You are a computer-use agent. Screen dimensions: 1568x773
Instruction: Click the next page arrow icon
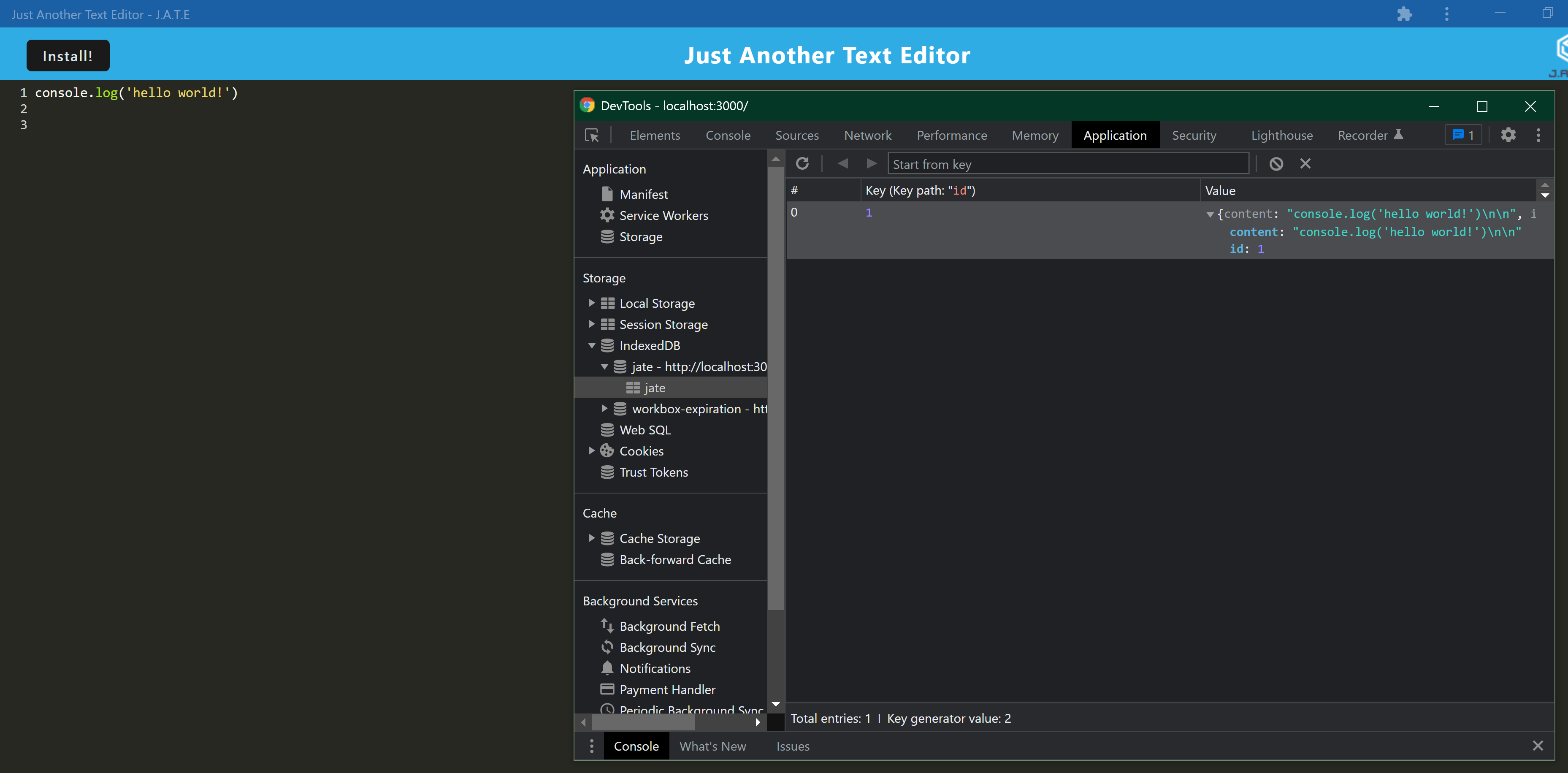click(x=871, y=164)
